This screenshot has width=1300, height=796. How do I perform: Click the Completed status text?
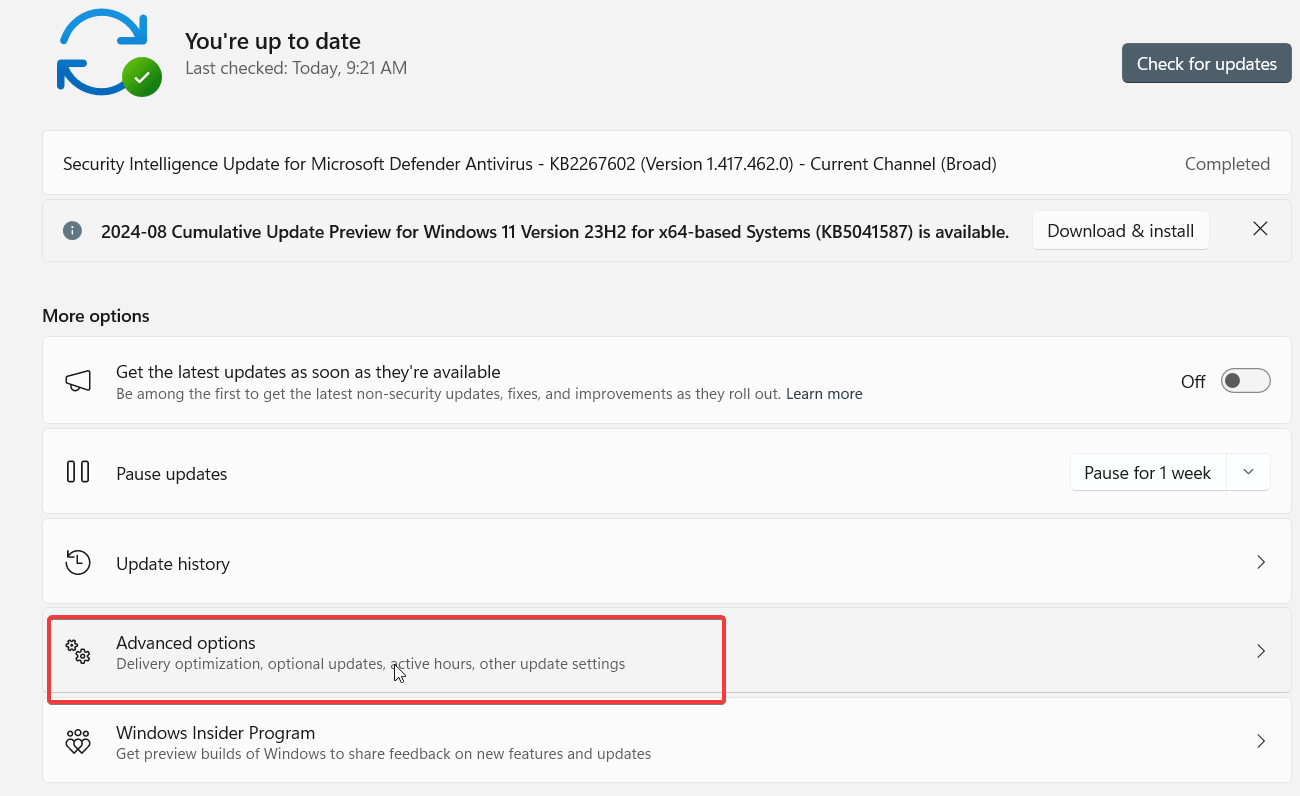1227,164
